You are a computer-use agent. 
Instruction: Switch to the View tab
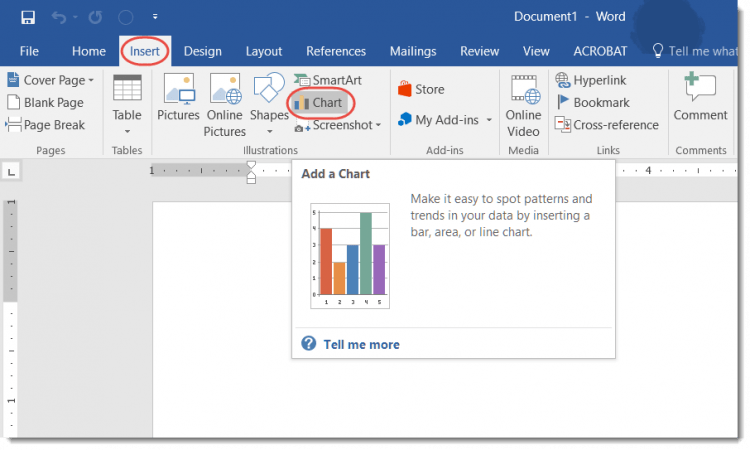coord(536,51)
